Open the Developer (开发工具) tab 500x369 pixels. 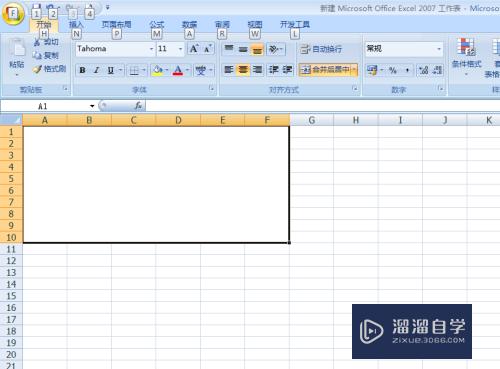click(295, 24)
